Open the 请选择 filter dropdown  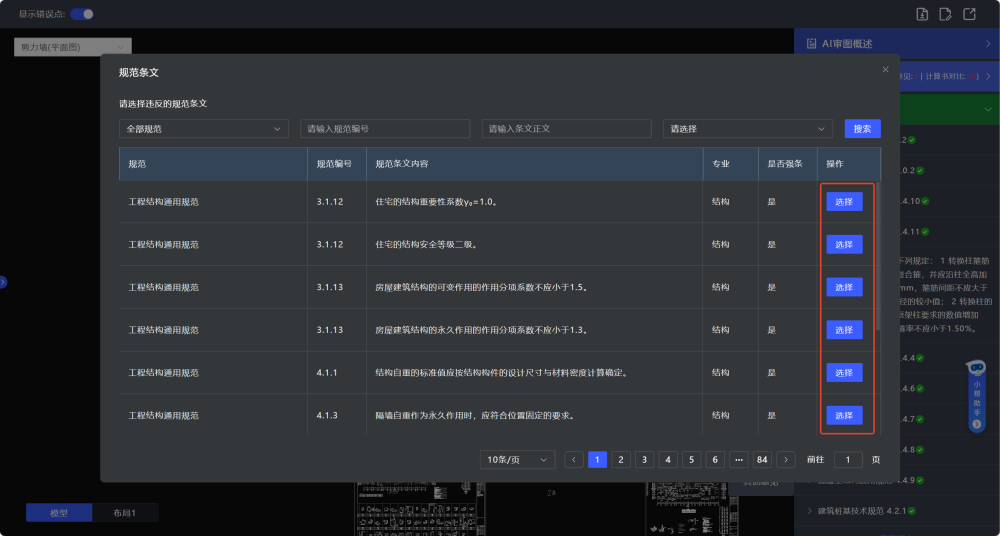[747, 129]
